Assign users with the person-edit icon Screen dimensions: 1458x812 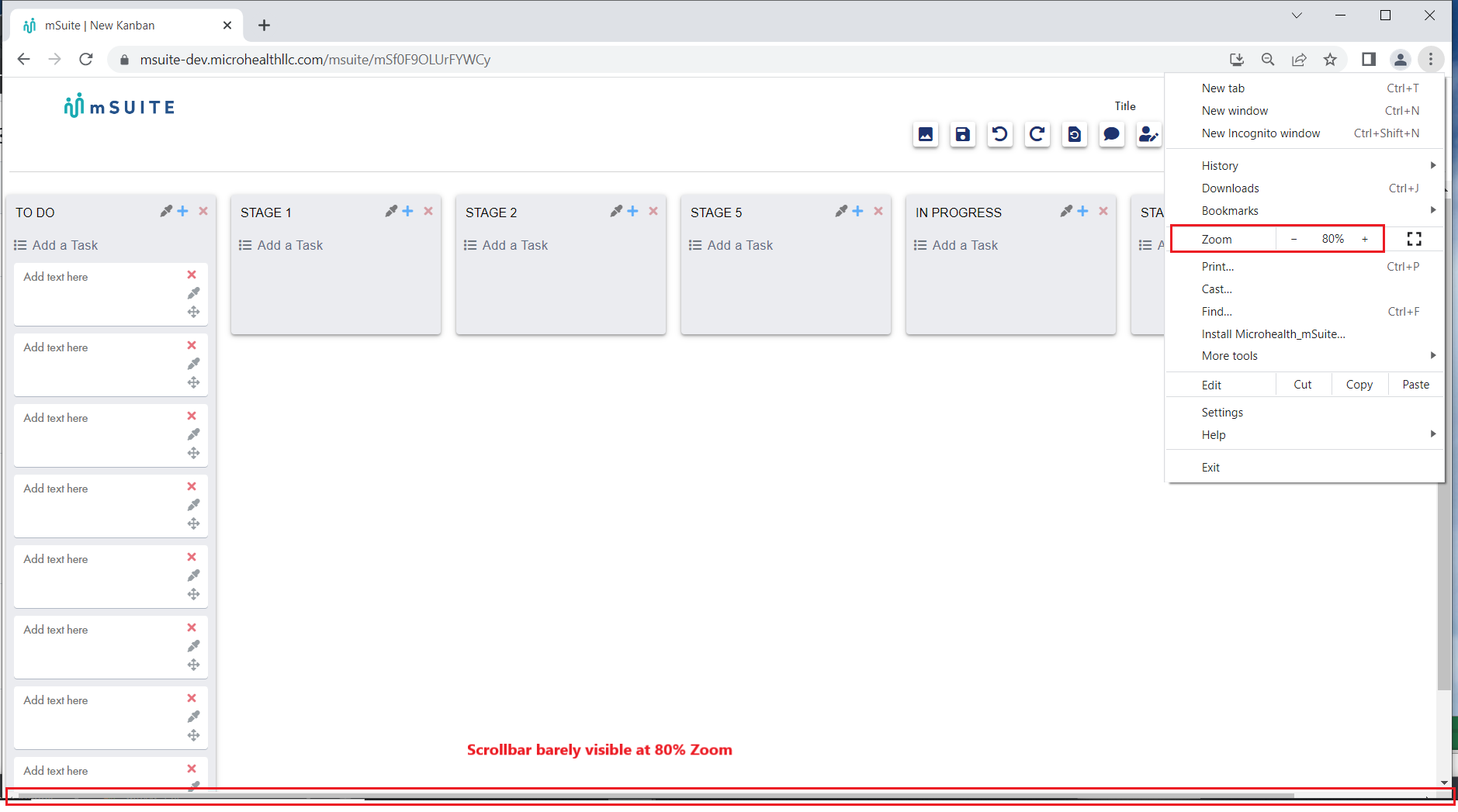[x=1148, y=134]
